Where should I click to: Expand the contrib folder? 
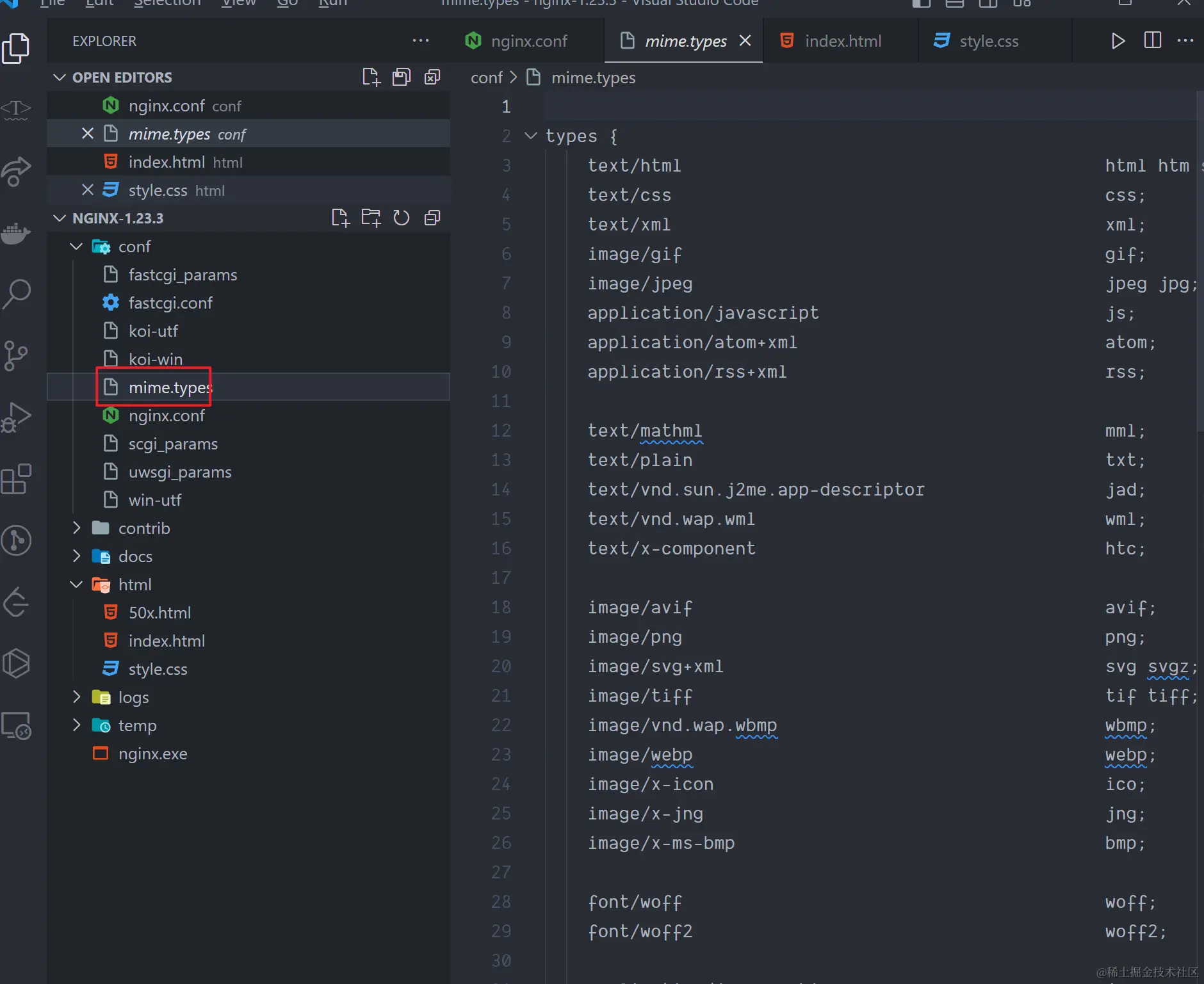[76, 528]
